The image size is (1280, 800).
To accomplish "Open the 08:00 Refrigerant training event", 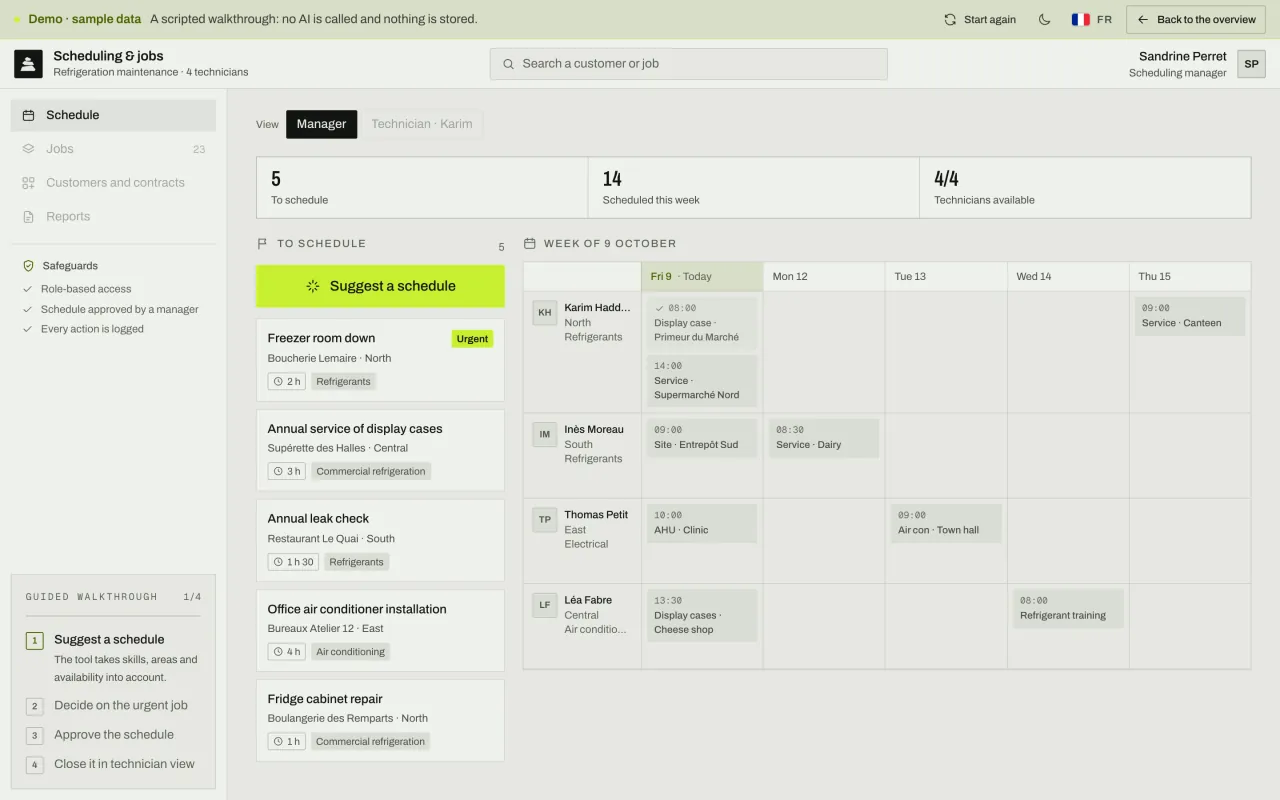I will pyautogui.click(x=1068, y=609).
